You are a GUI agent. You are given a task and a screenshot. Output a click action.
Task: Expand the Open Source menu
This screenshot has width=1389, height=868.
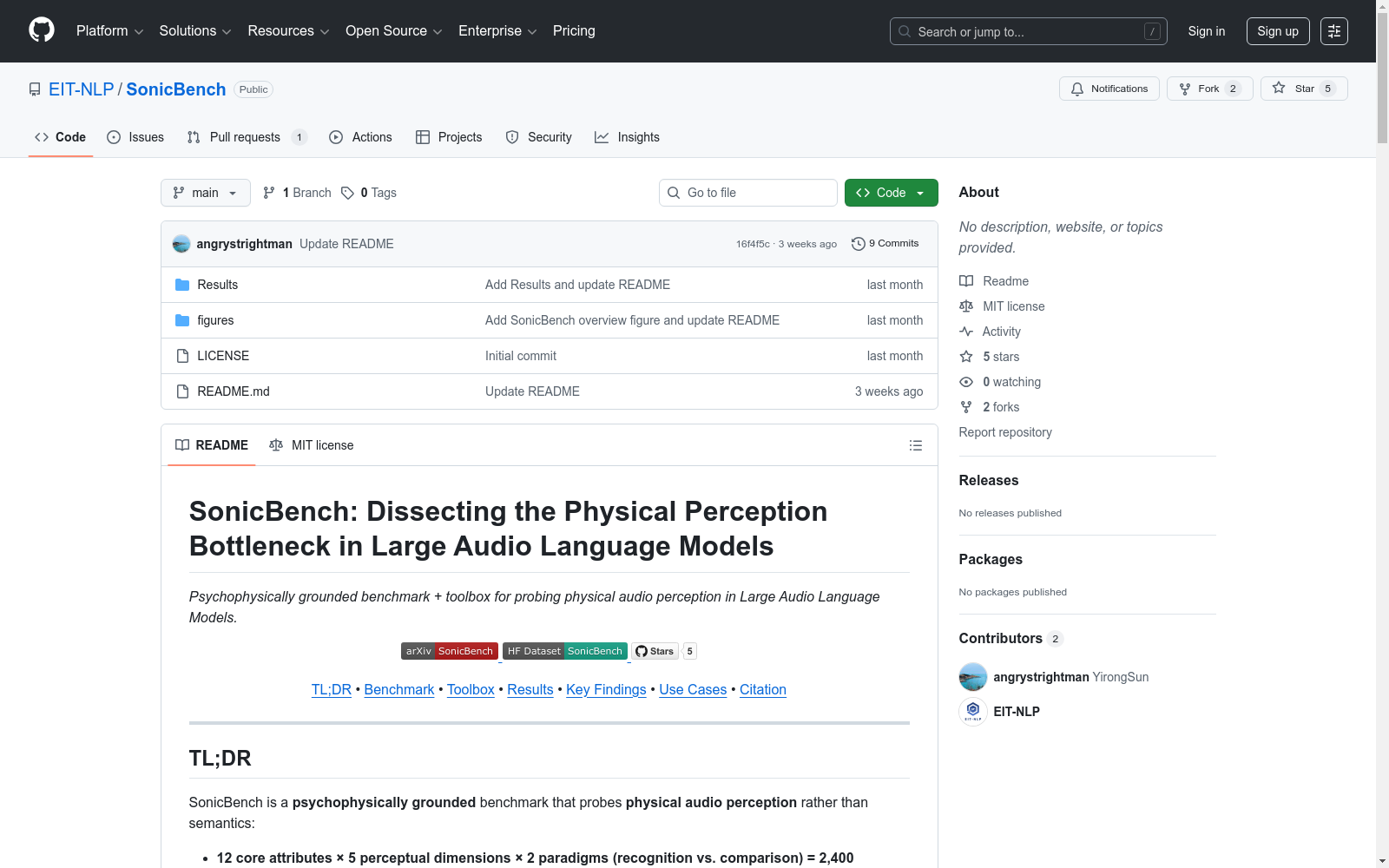pos(394,31)
